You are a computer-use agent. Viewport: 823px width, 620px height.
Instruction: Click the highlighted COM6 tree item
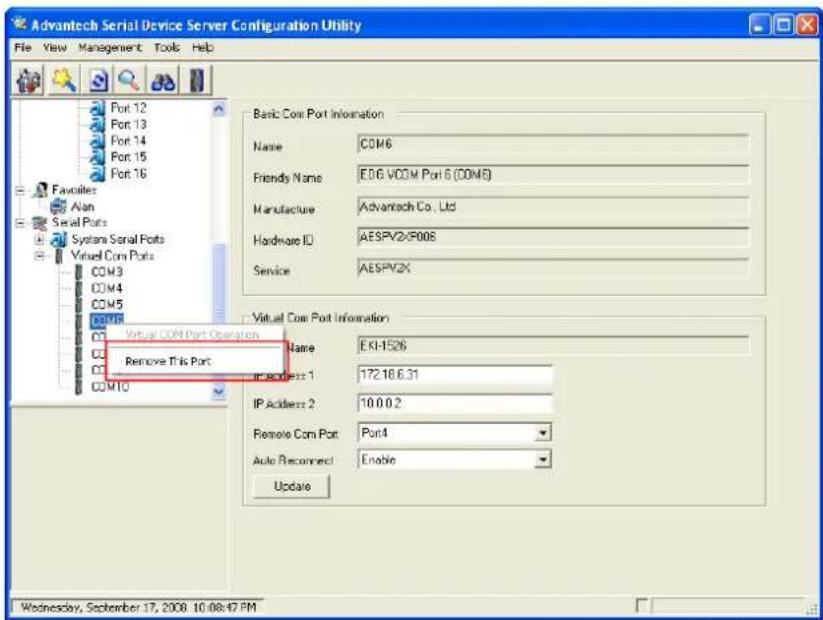107,320
